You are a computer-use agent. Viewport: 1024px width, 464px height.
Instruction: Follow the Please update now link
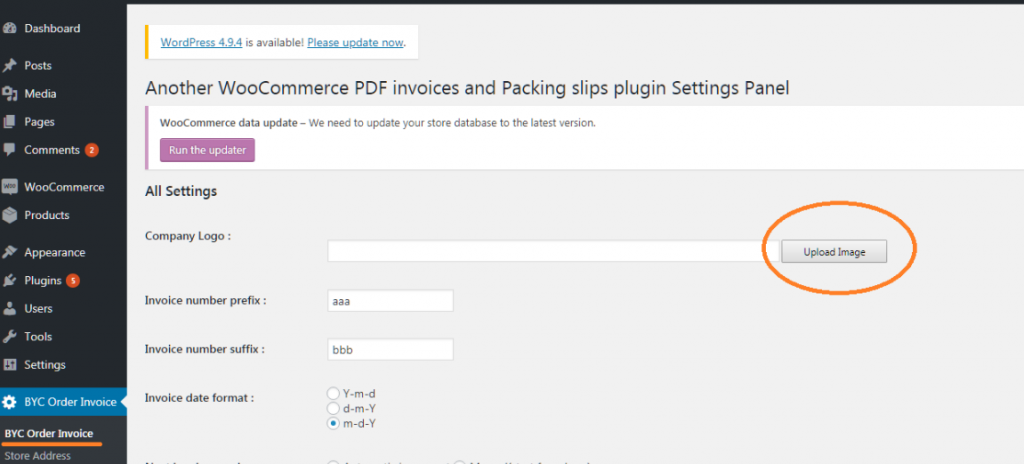click(355, 42)
